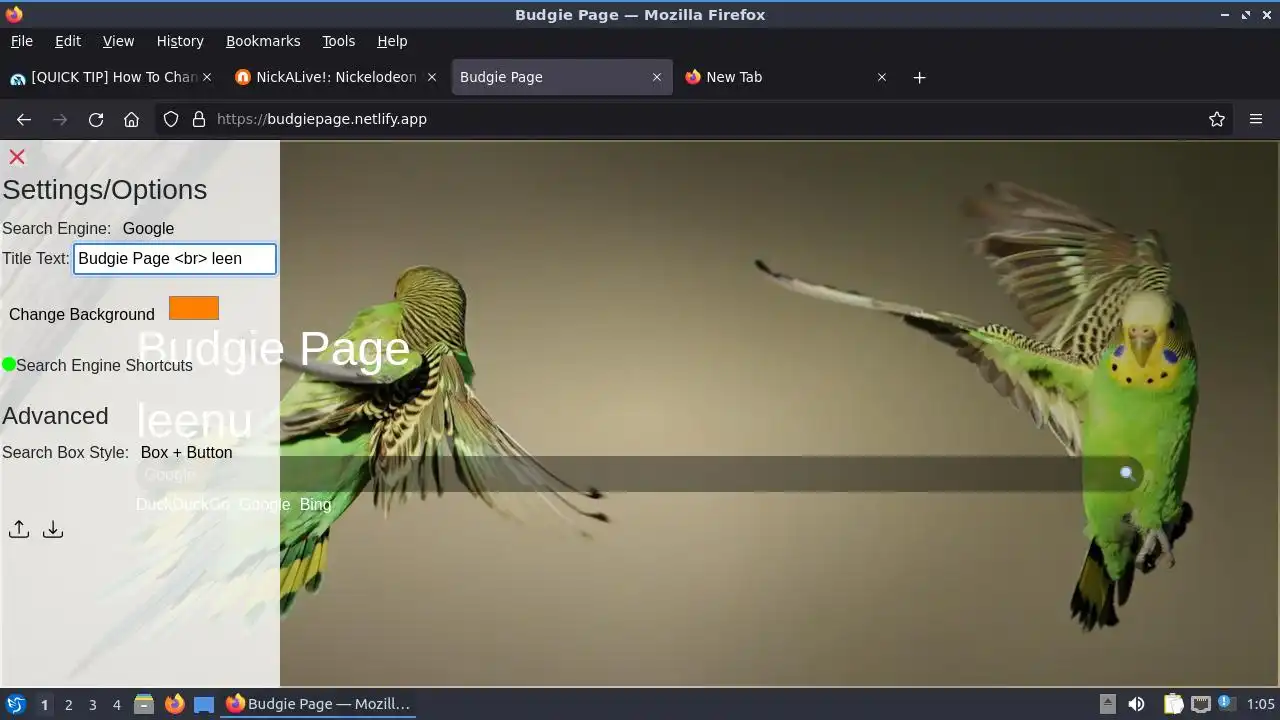Open the Help menu
The height and width of the screenshot is (720, 1280).
(392, 41)
